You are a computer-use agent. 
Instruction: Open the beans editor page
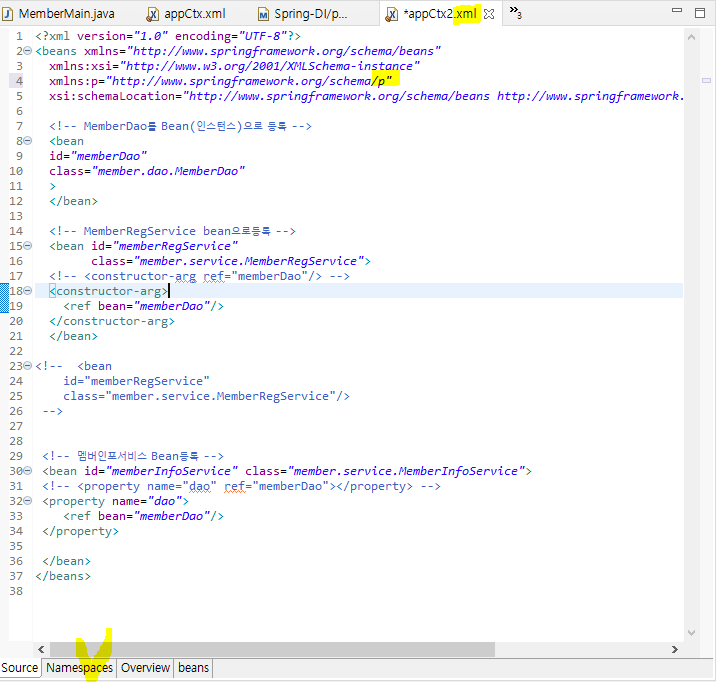coord(193,668)
